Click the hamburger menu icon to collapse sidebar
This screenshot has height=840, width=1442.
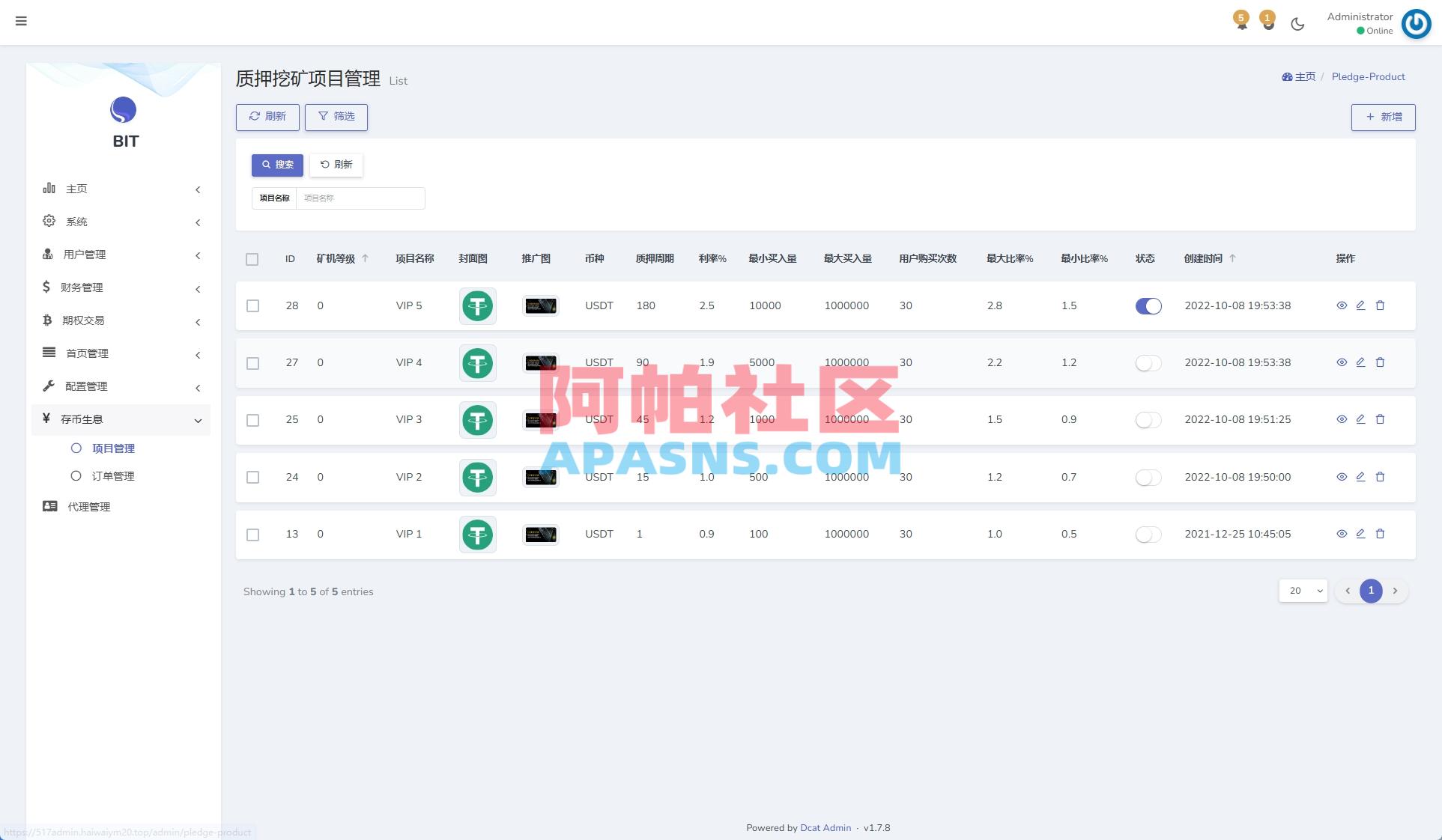pyautogui.click(x=21, y=21)
